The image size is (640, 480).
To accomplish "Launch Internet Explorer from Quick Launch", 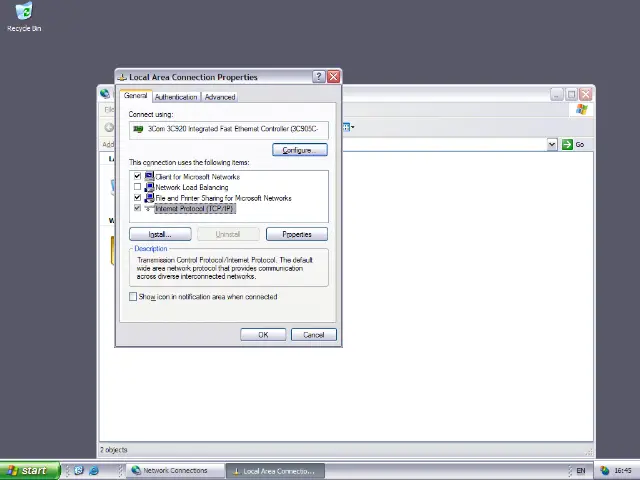I will pos(94,471).
